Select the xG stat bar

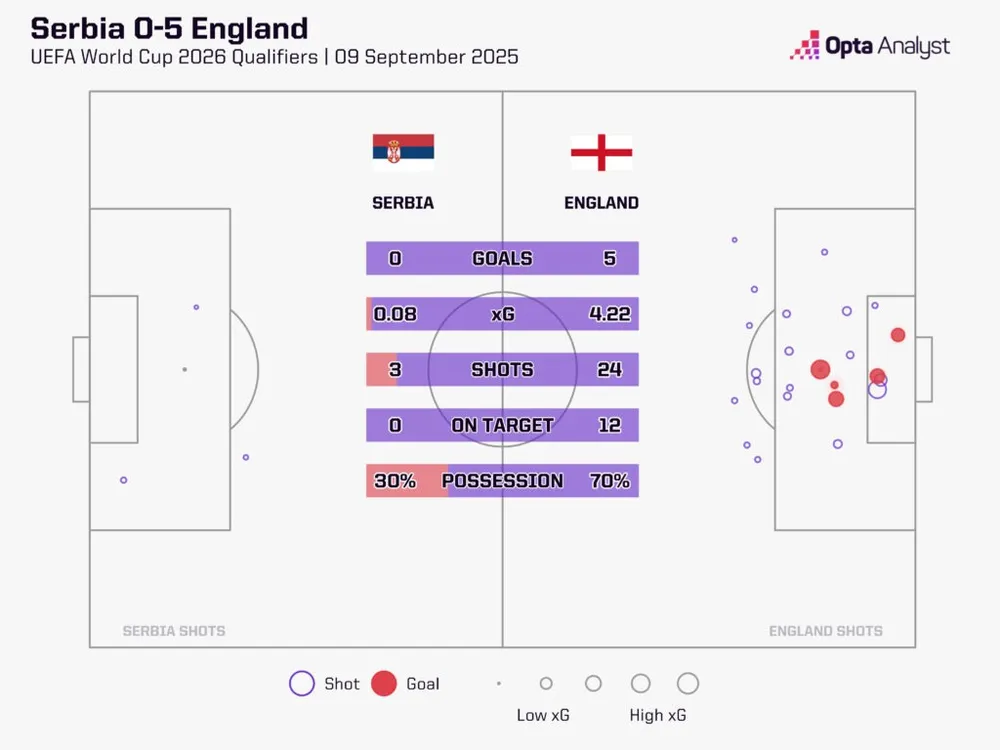(502, 314)
